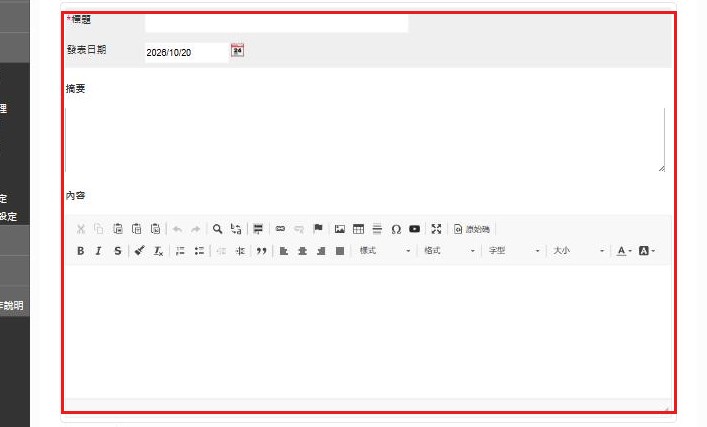Open the Find magnifier tool
Viewport: 707px width, 427px height.
217,229
